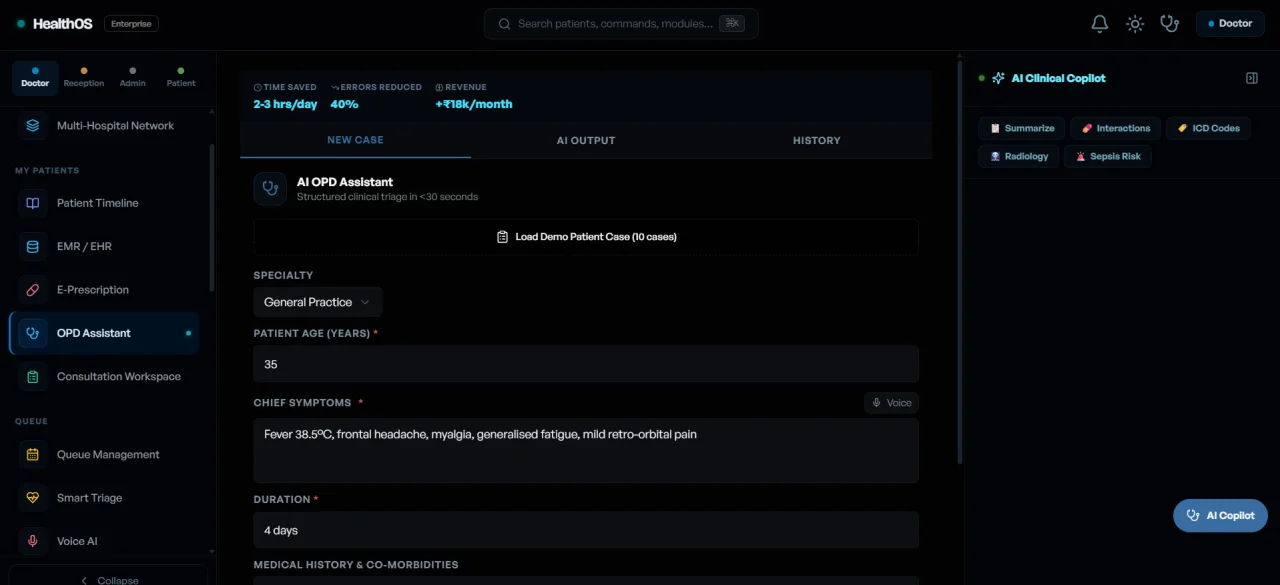Click HealthOS logo

[55, 24]
